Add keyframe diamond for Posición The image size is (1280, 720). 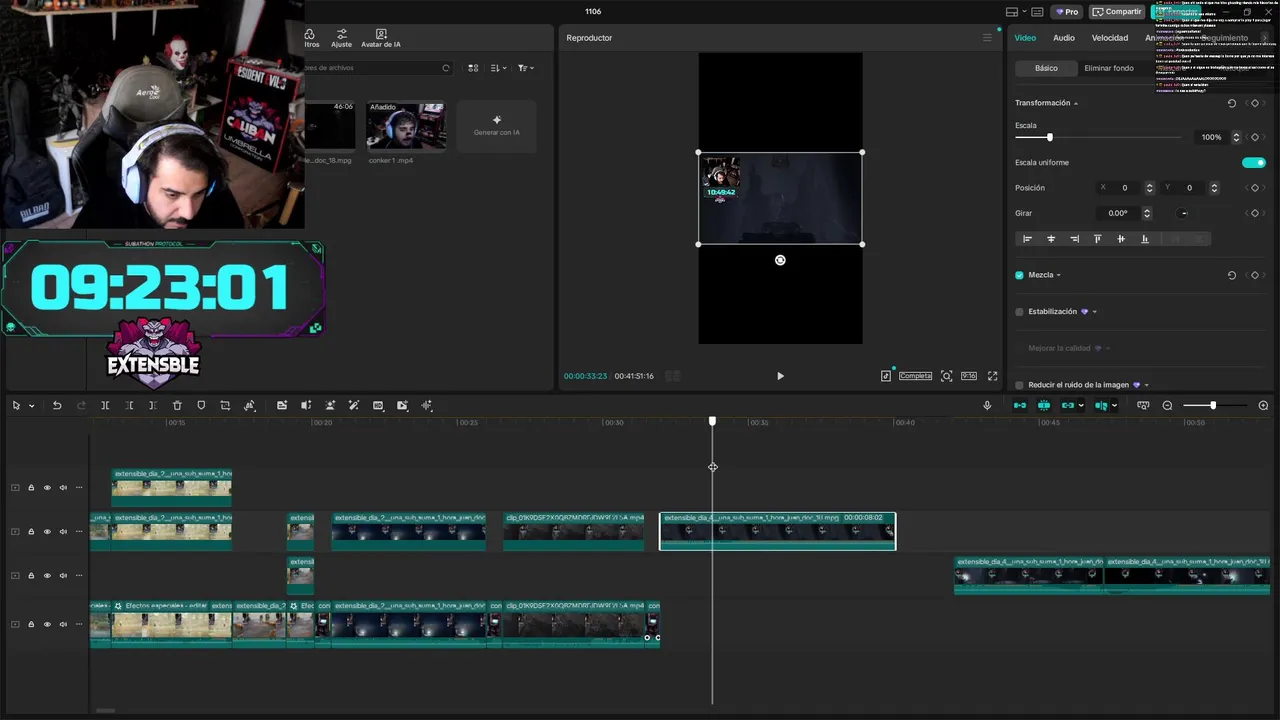coord(1255,188)
